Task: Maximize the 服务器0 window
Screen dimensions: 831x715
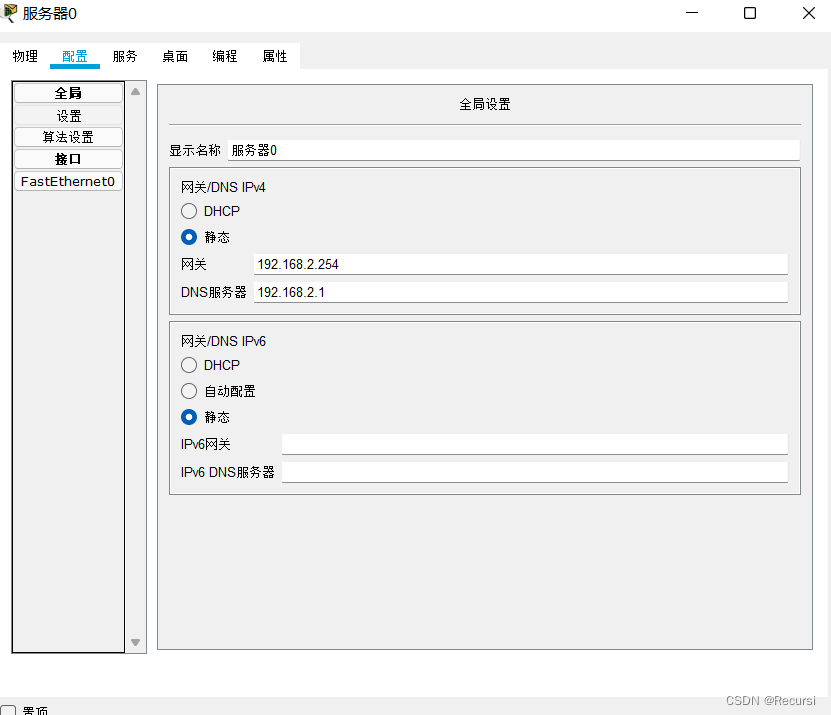Action: point(750,13)
